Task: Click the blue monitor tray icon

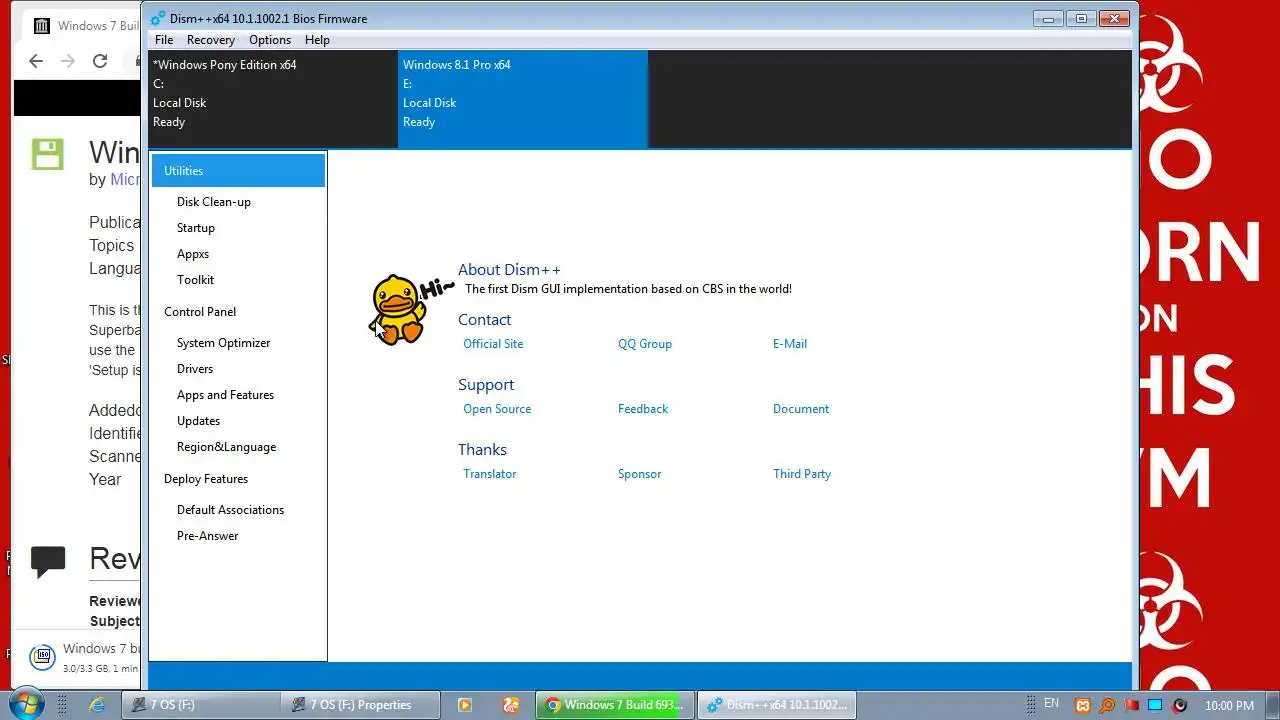Action: [1155, 706]
